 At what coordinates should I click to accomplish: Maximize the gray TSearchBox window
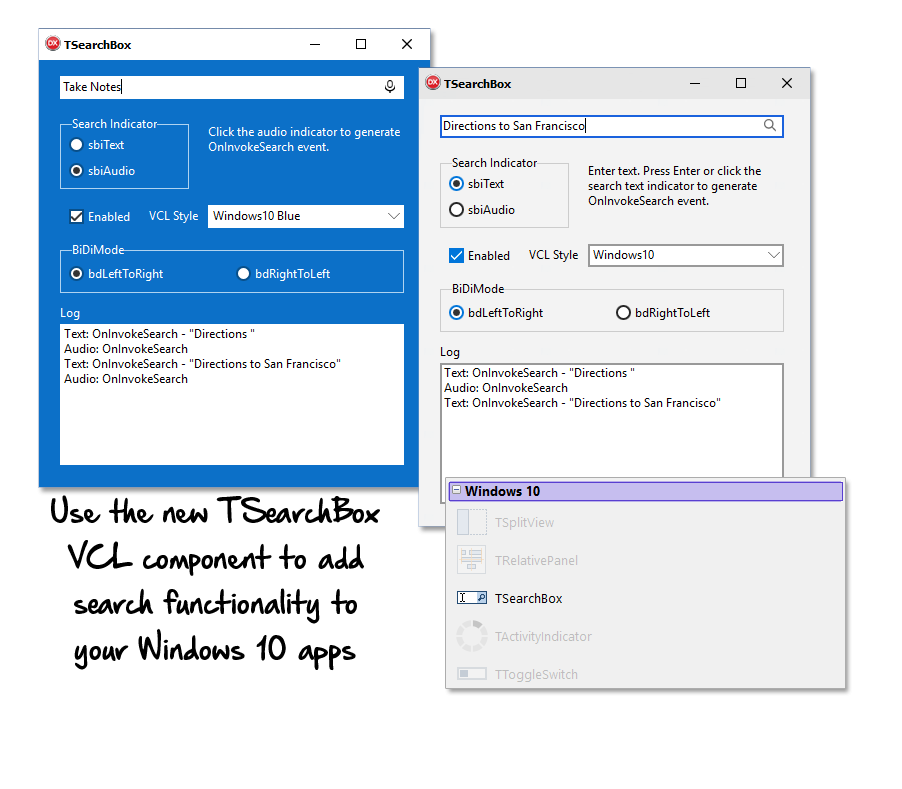741,83
